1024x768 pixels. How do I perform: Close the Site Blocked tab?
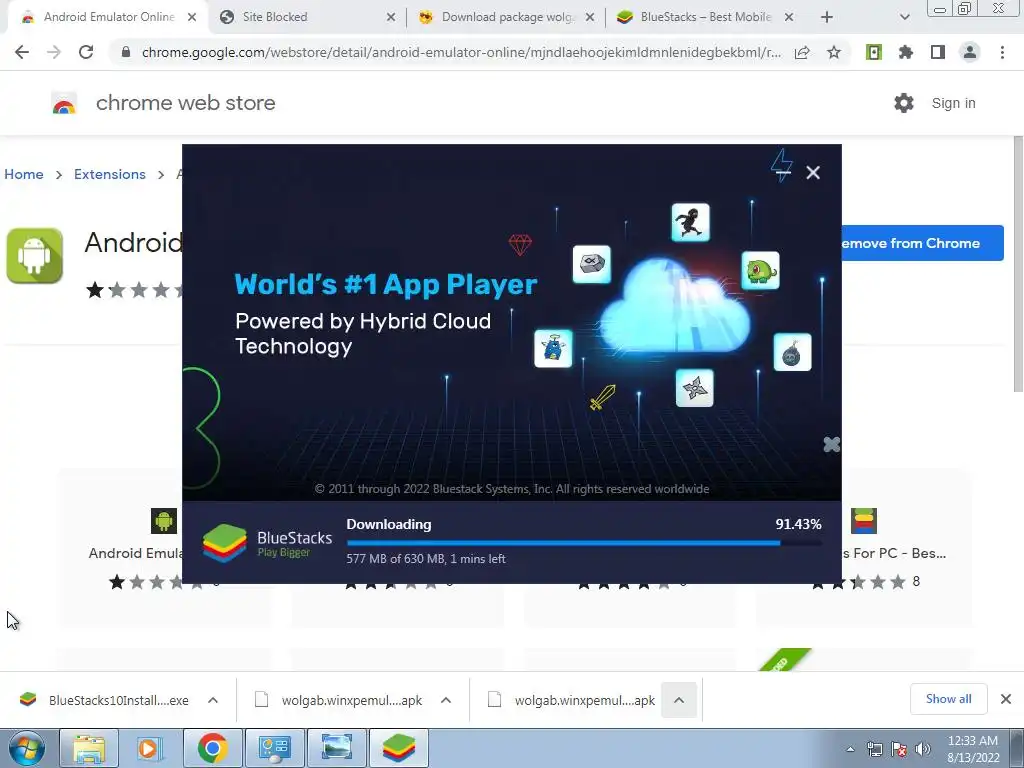[391, 17]
